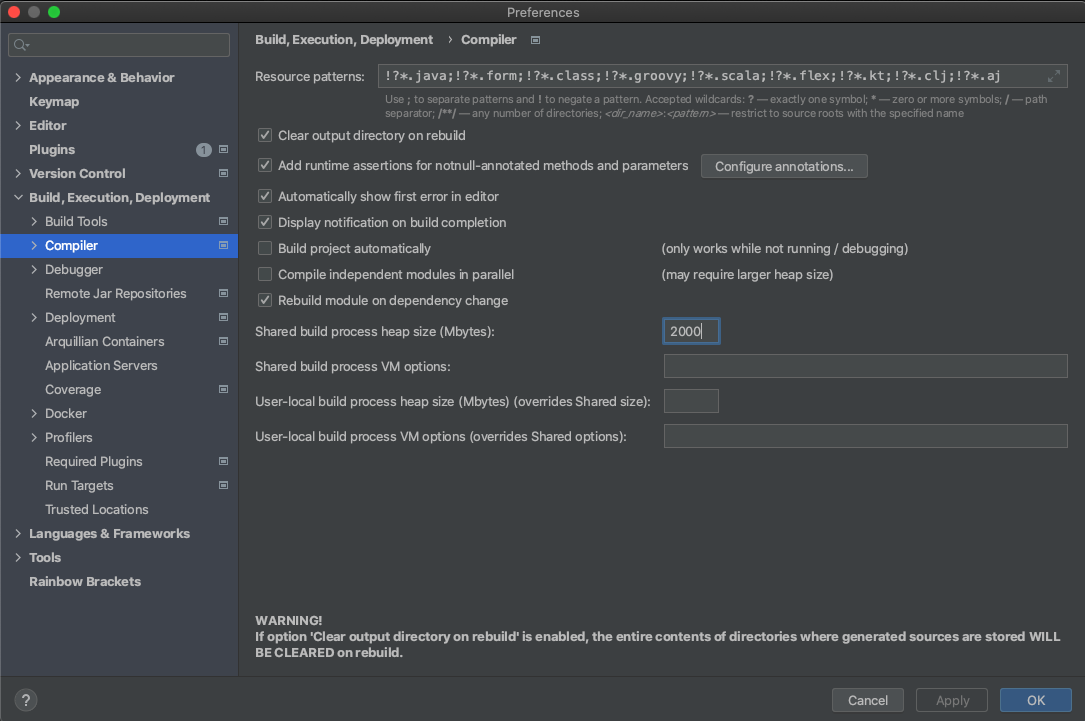1085x721 pixels.
Task: Click the settings icon beside the Compiler breadcrumb
Action: pos(534,40)
